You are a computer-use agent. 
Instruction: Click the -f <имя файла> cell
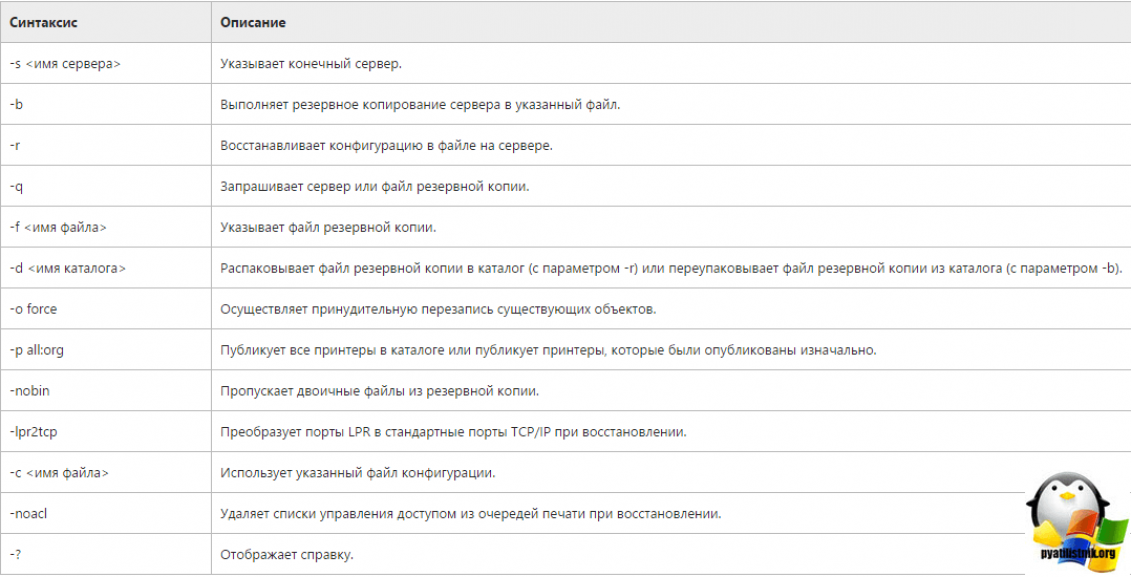pos(57,227)
